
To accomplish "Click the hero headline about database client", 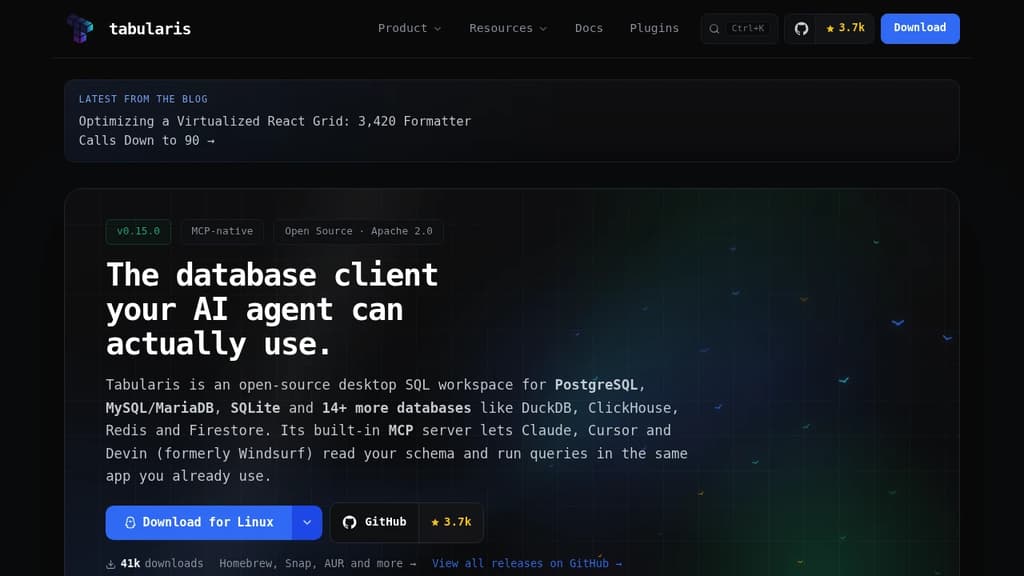I will pos(272,309).
